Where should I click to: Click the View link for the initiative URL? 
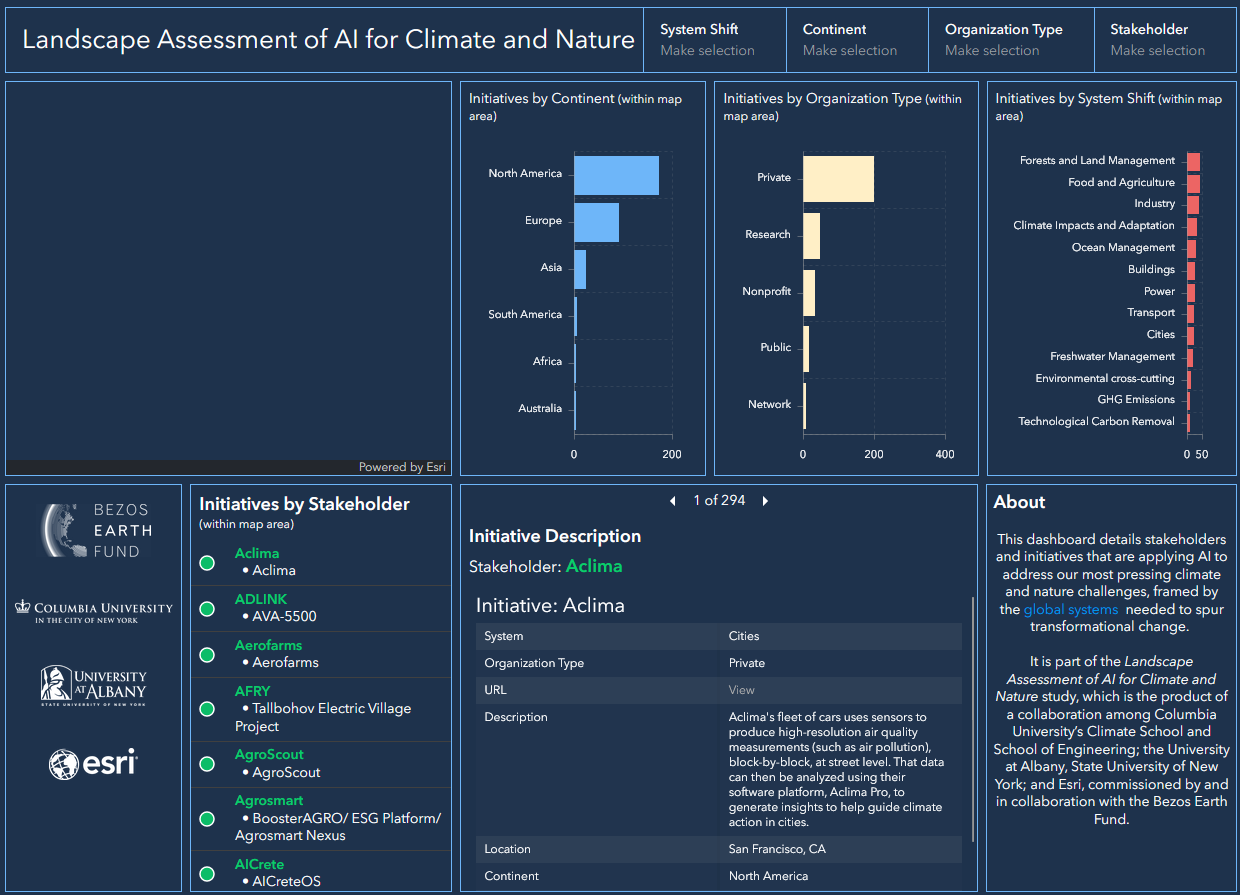click(x=739, y=689)
